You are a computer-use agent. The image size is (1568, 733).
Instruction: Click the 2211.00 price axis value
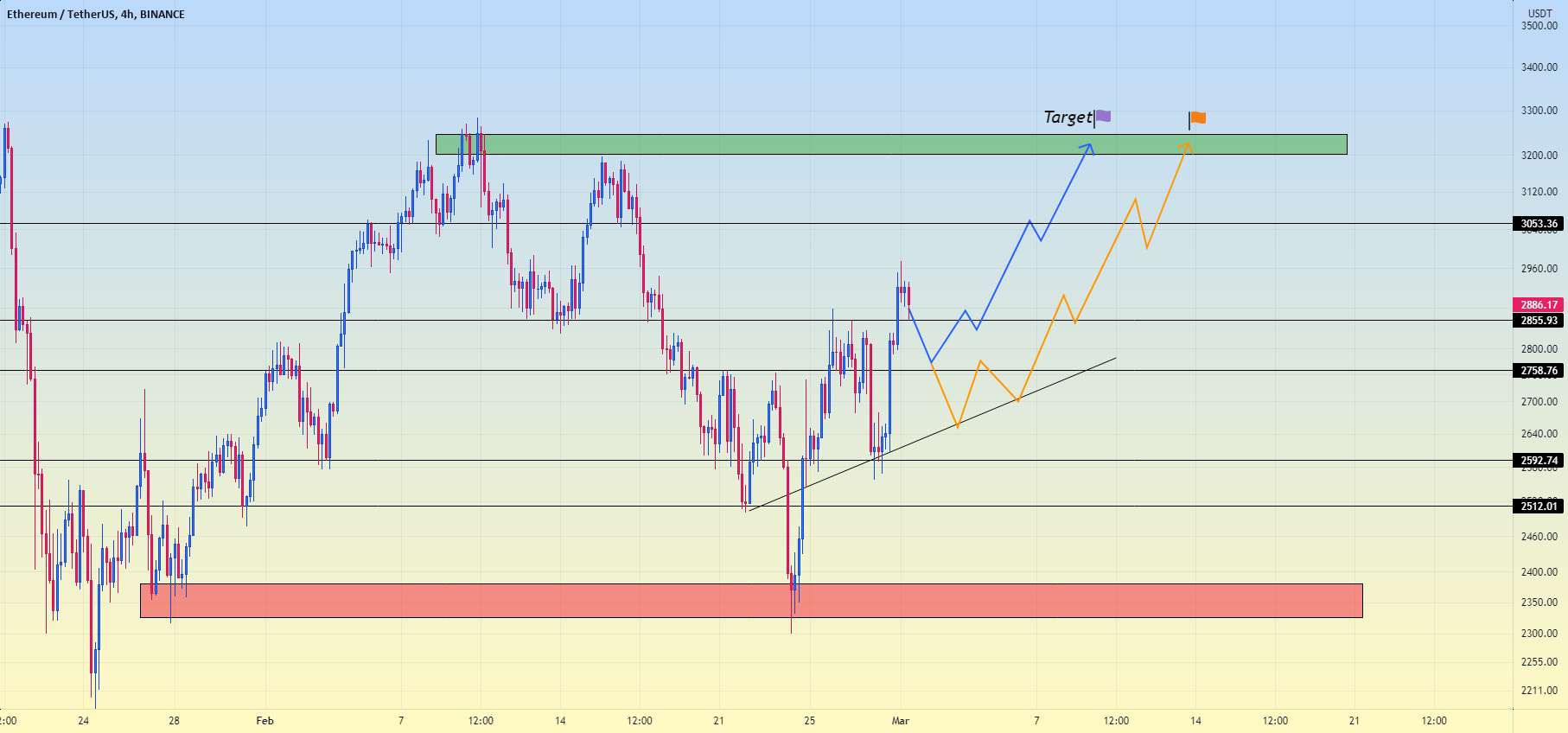coord(1539,691)
